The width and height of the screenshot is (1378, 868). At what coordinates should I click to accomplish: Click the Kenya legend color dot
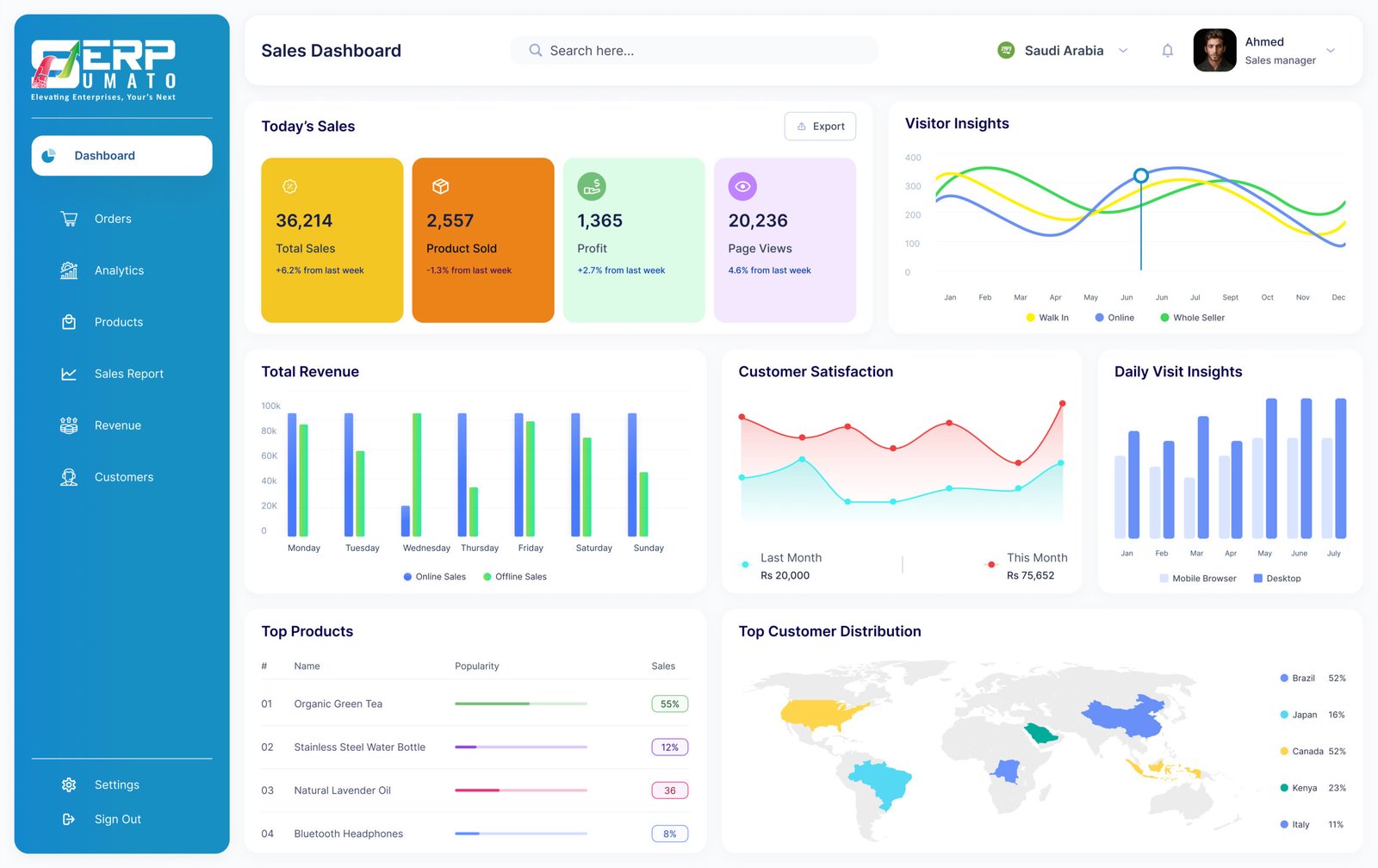[1284, 788]
